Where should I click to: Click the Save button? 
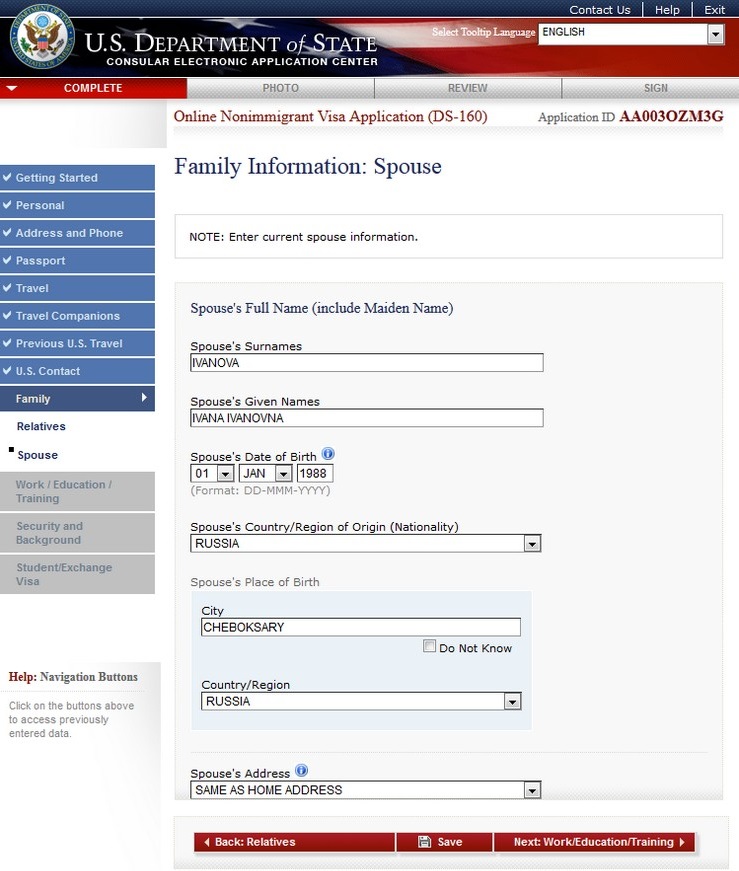point(445,842)
